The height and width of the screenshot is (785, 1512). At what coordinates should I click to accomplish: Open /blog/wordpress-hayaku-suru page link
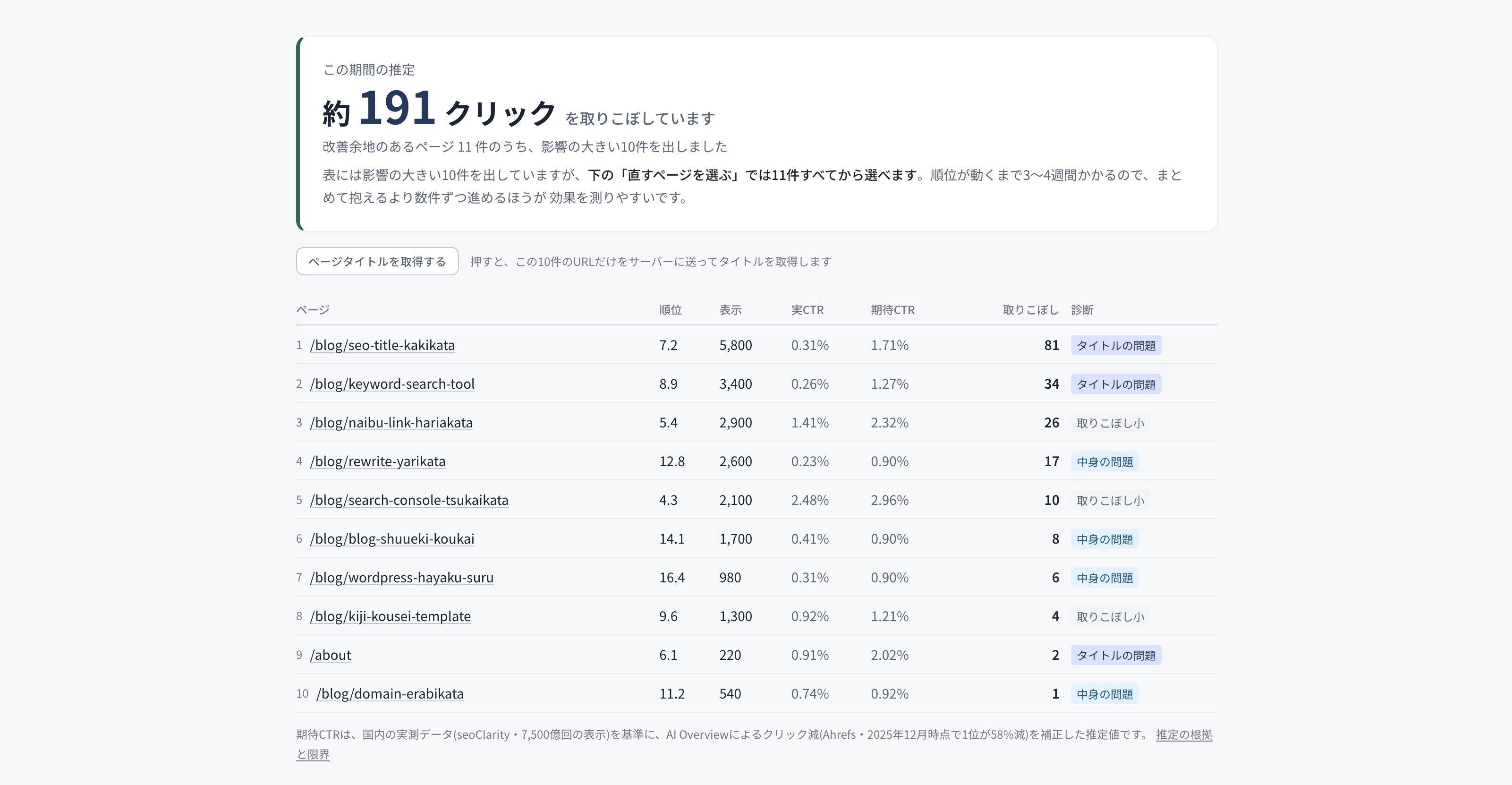pyautogui.click(x=401, y=578)
